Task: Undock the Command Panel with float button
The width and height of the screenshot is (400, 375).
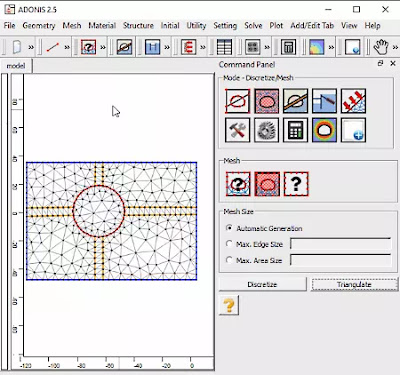Action: (380, 63)
